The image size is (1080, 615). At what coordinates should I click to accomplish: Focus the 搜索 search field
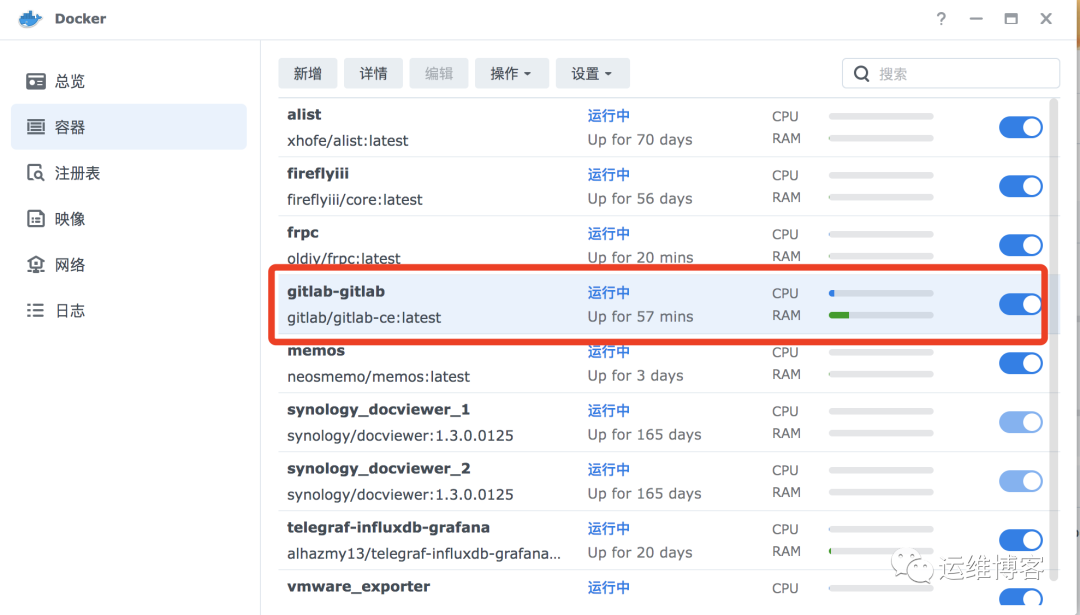pyautogui.click(x=951, y=74)
